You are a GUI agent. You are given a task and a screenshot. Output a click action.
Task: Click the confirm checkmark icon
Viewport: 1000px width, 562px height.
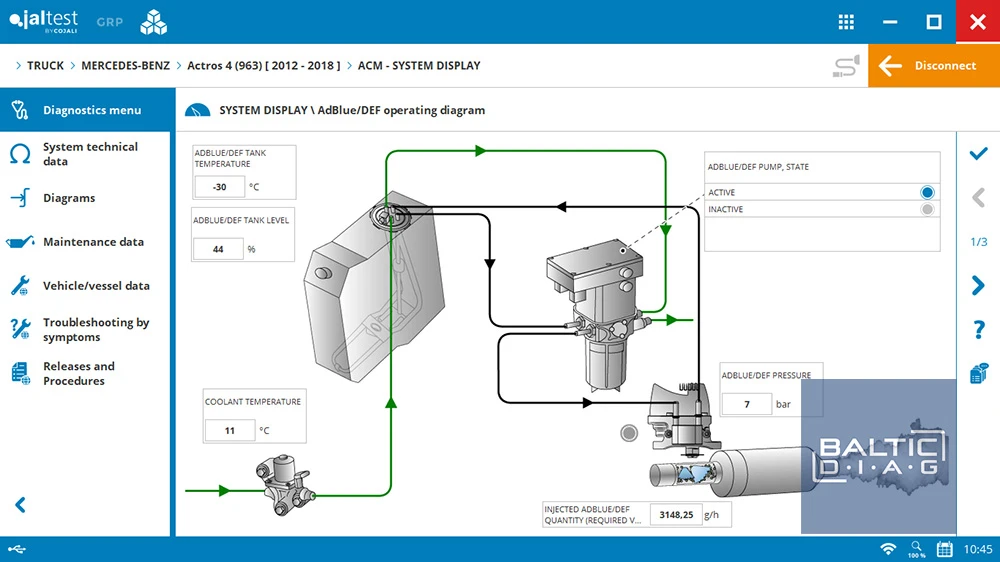pos(978,154)
